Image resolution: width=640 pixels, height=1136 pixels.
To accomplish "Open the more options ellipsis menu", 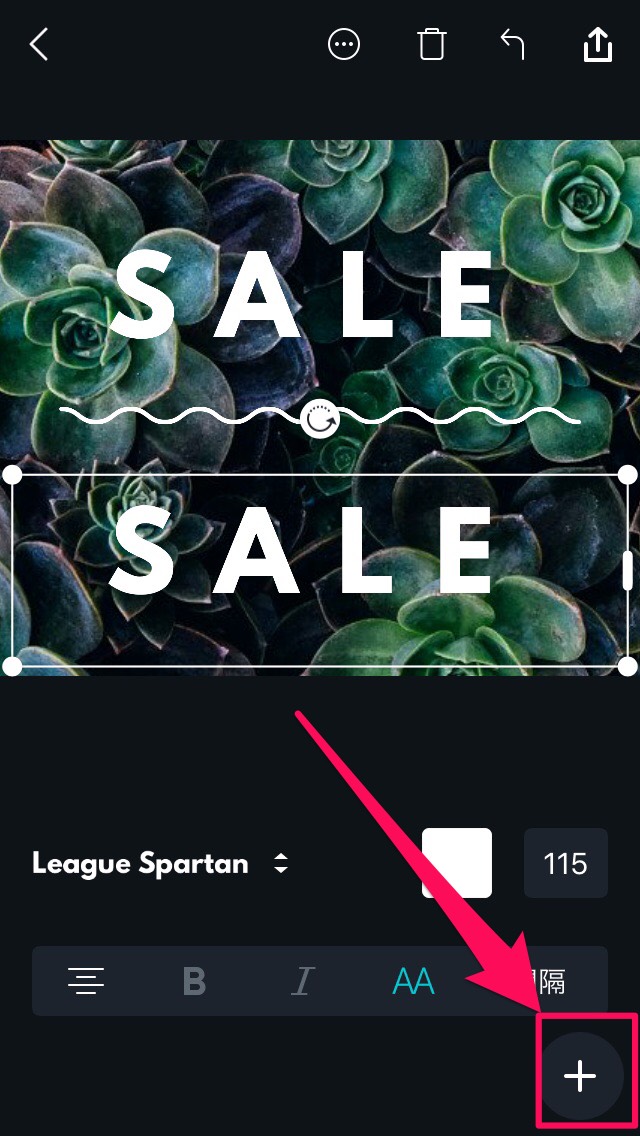I will tap(344, 44).
